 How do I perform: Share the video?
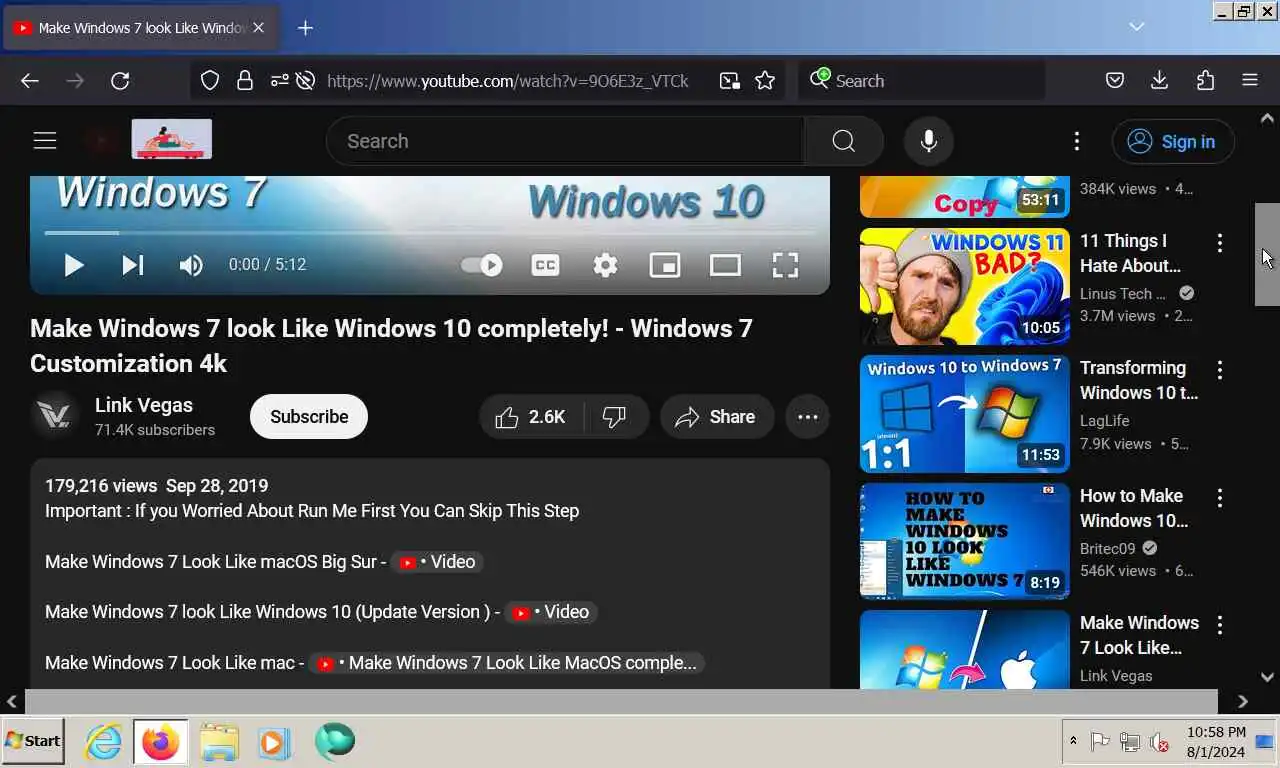click(x=717, y=417)
